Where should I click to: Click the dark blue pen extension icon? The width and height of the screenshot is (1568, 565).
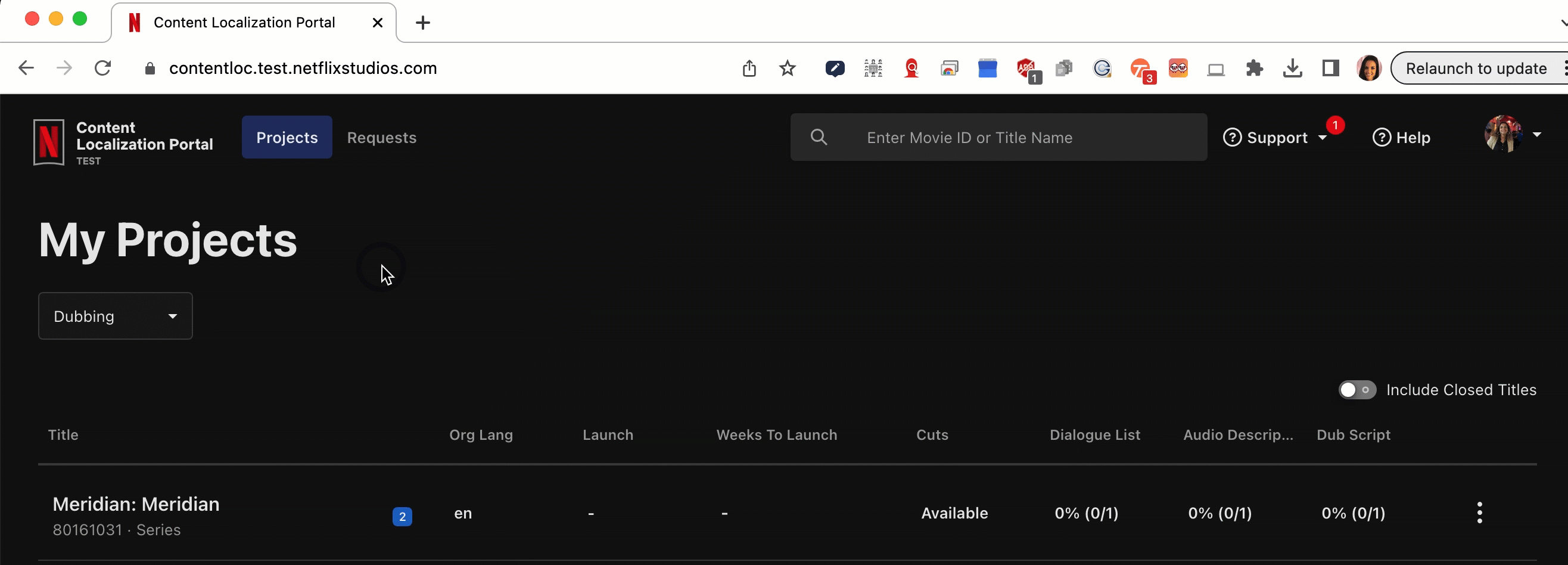coord(835,69)
